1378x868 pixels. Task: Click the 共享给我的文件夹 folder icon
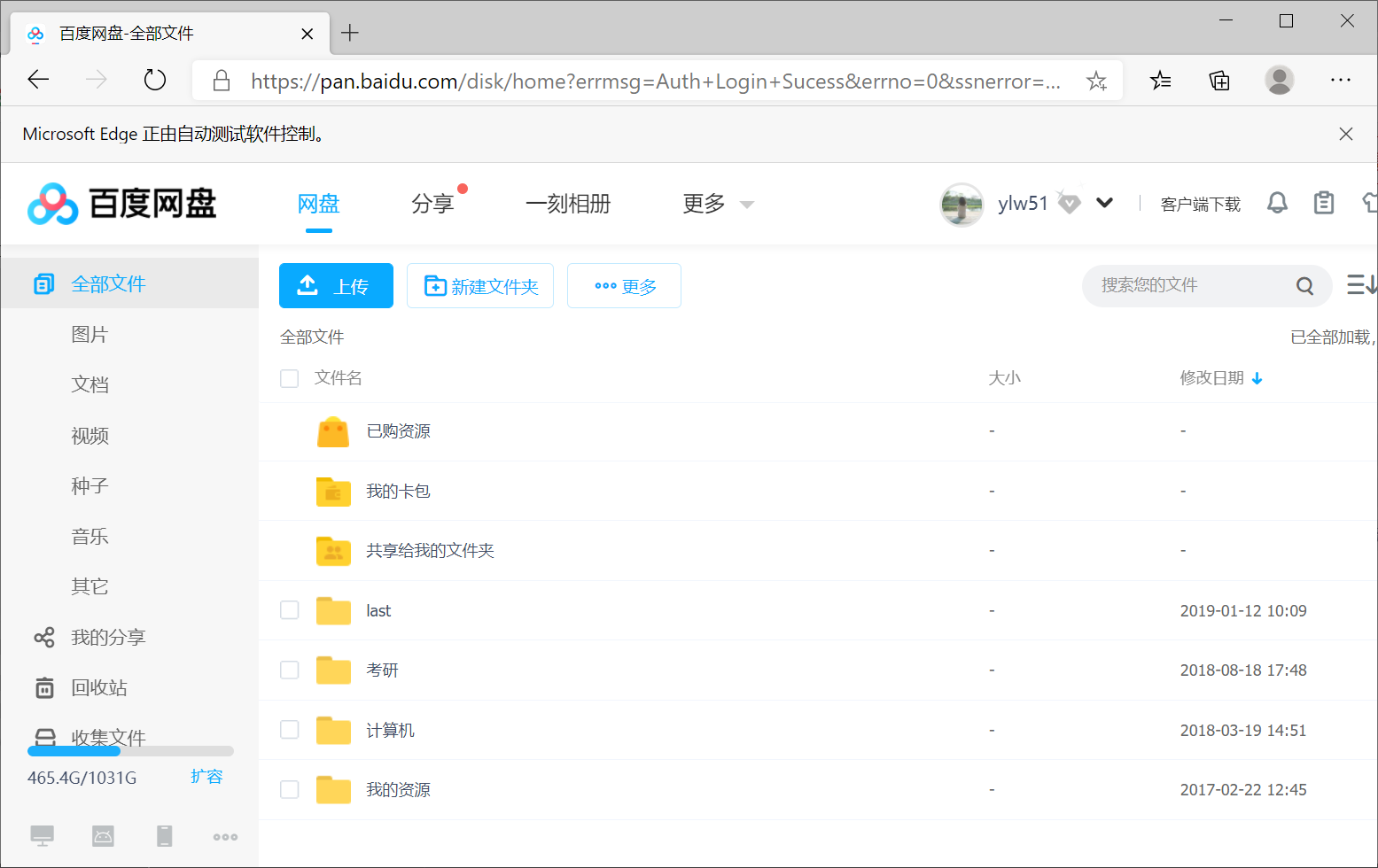[x=333, y=551]
